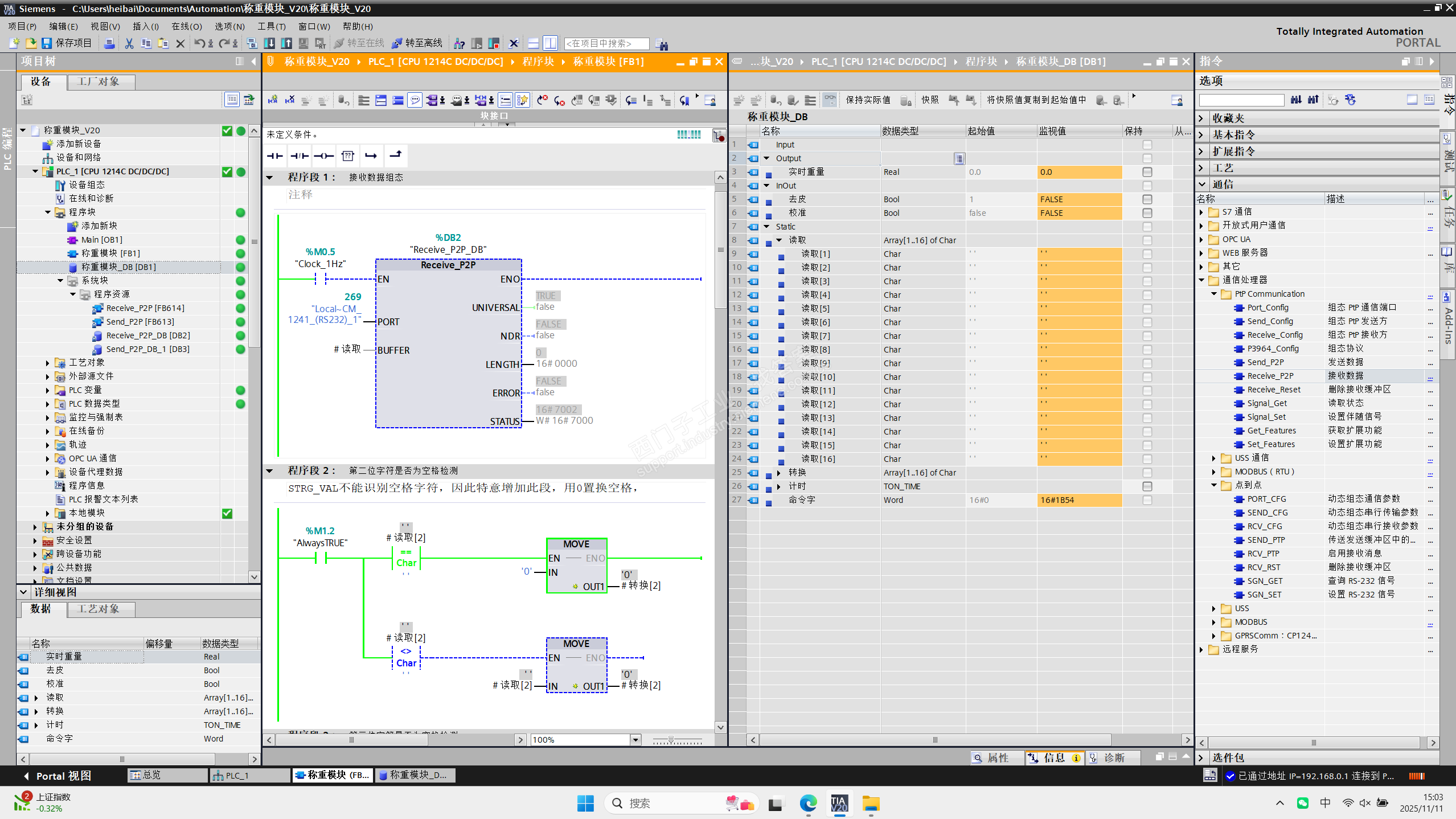Click the go offline toolbar button
Image resolution: width=1456 pixels, height=819 pixels.
pos(417,43)
